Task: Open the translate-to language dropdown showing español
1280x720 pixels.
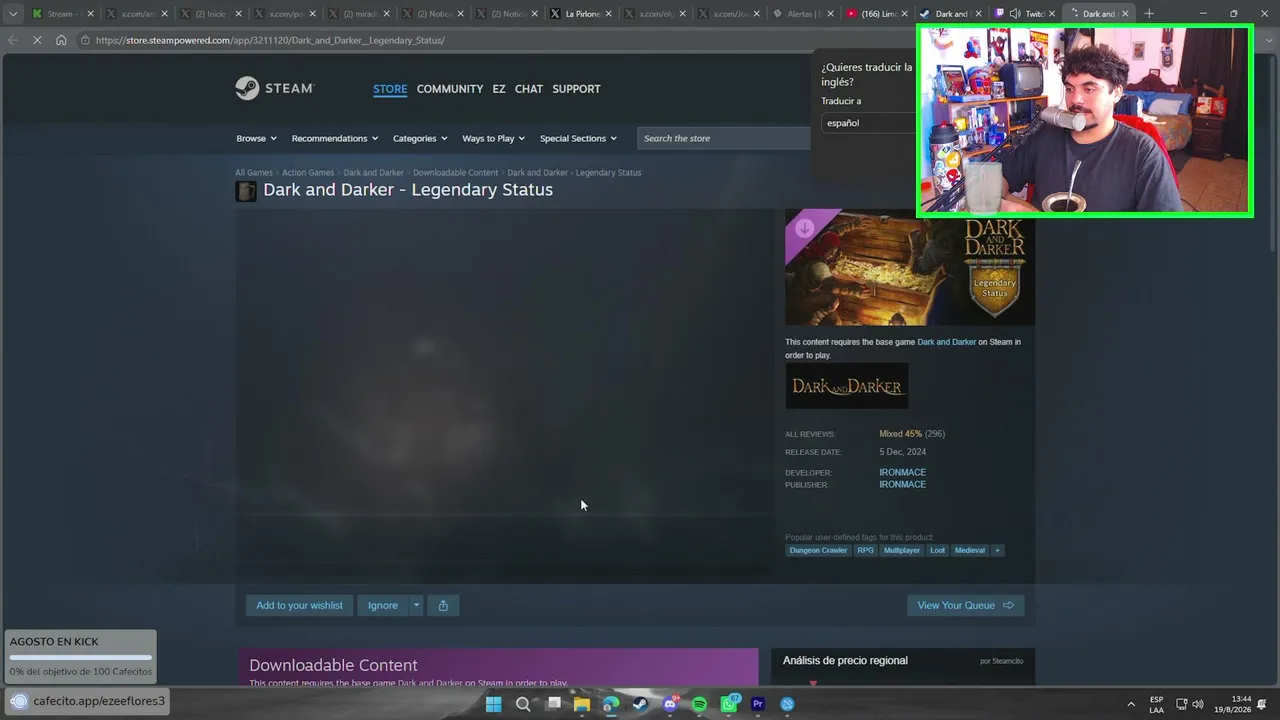Action: tap(868, 123)
